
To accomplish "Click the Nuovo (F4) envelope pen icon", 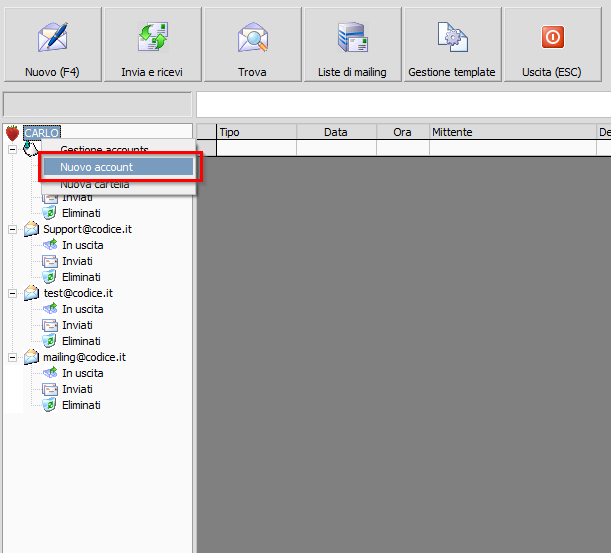I will pos(52,37).
